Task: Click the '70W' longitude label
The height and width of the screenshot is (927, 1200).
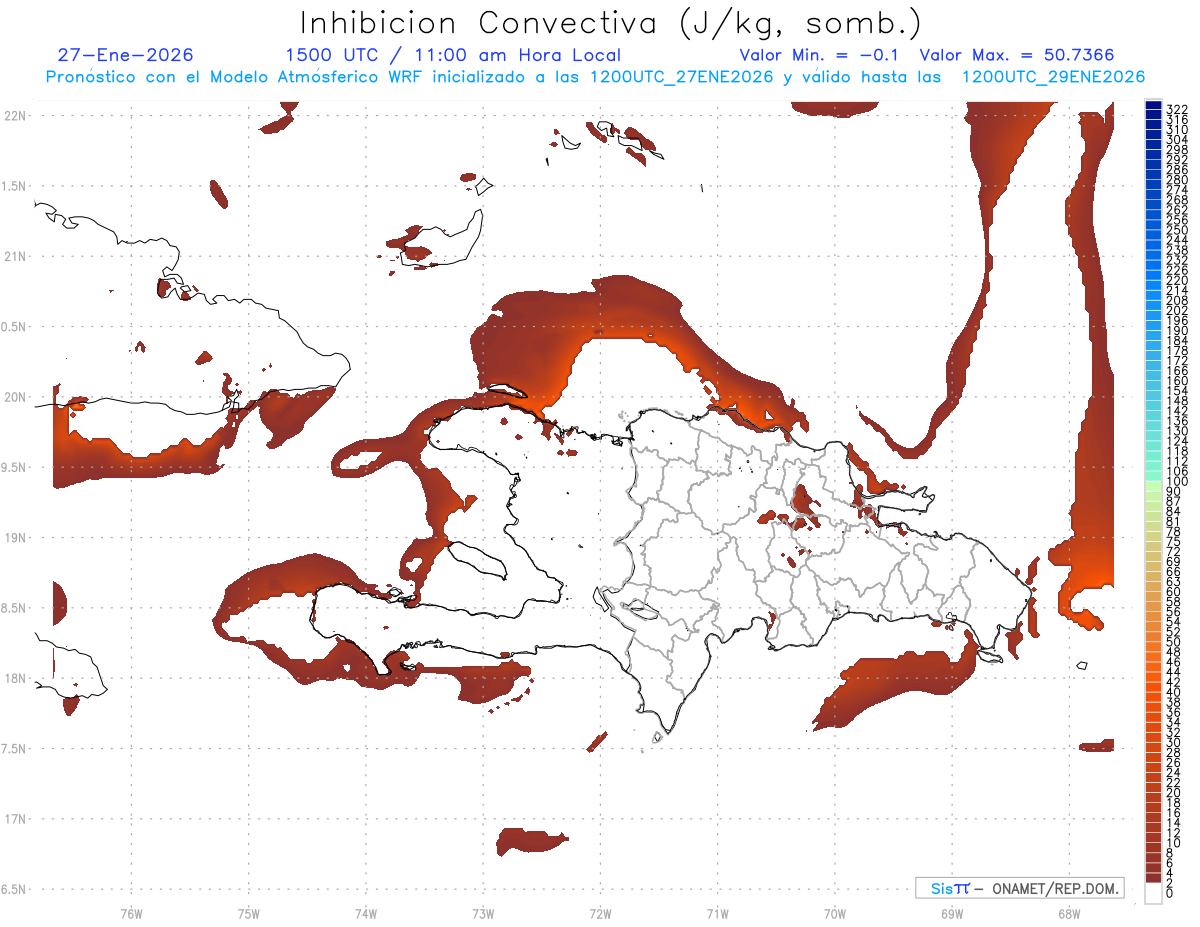Action: click(834, 912)
